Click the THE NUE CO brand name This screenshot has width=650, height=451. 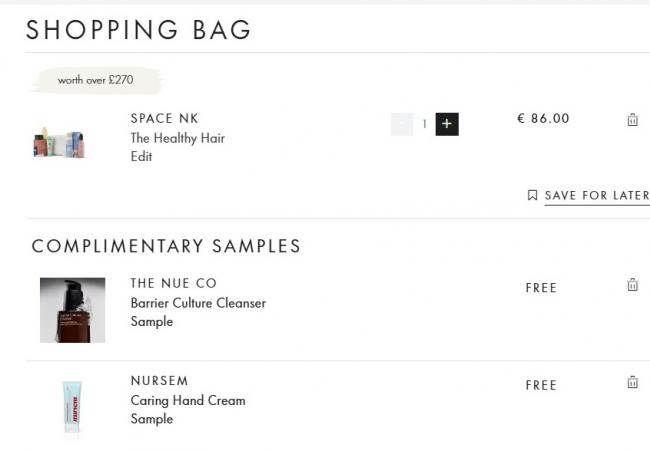point(174,284)
